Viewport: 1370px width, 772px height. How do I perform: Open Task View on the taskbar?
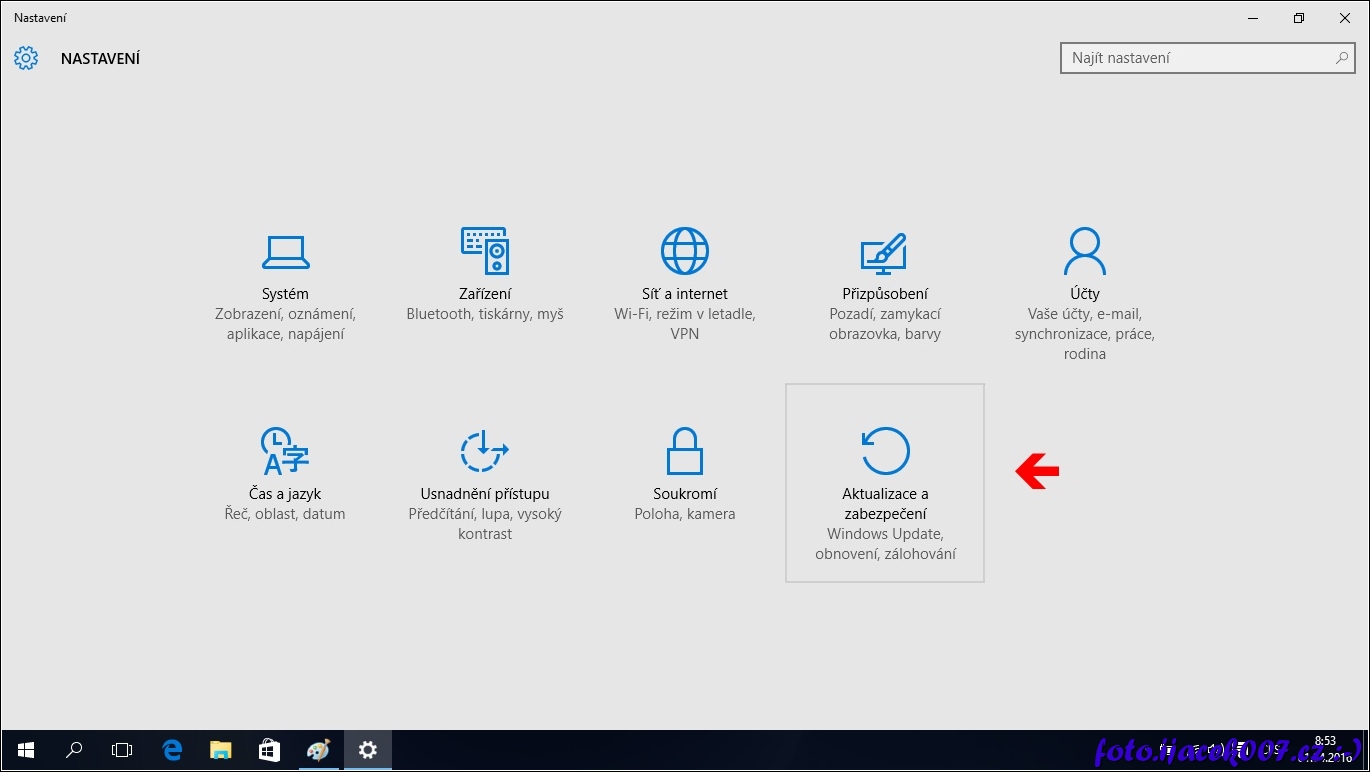122,750
